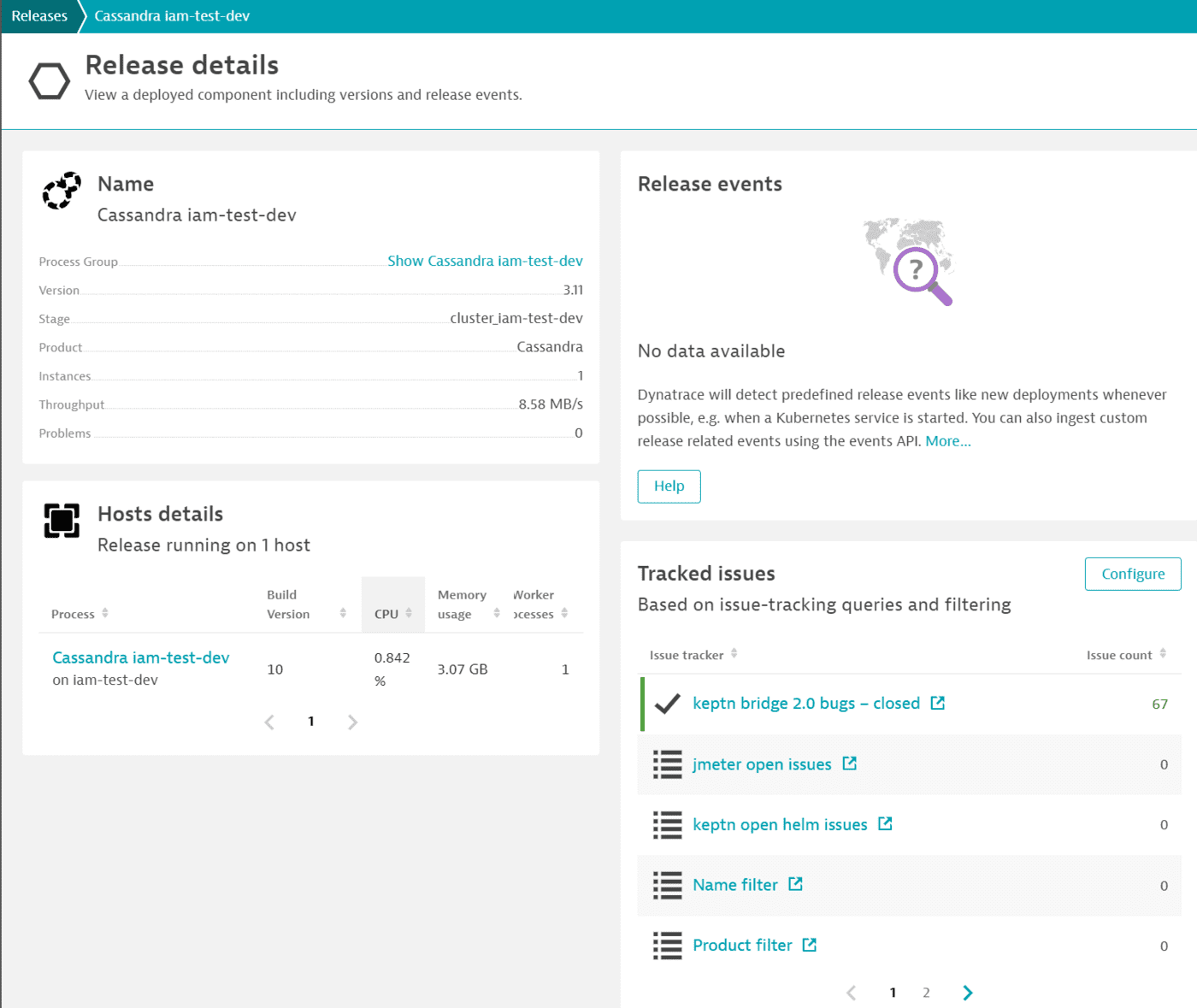Follow the More... link about events API

[x=948, y=440]
